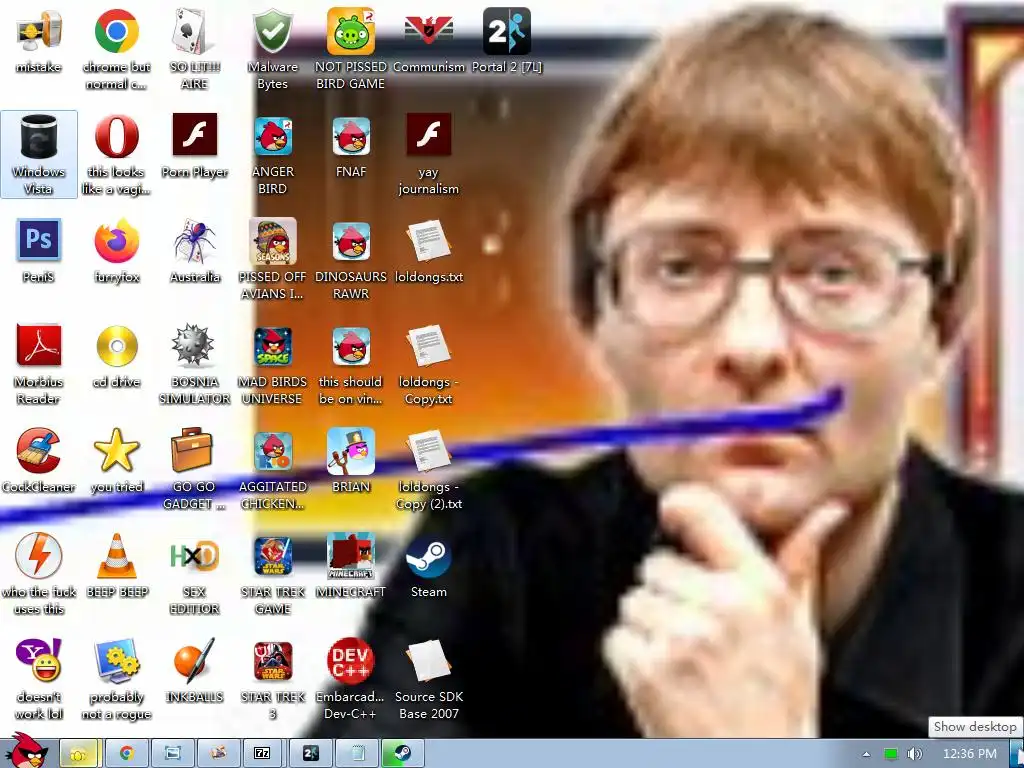Viewport: 1024px width, 768px height.
Task: Switch to the Steam taskbar button
Action: point(403,754)
